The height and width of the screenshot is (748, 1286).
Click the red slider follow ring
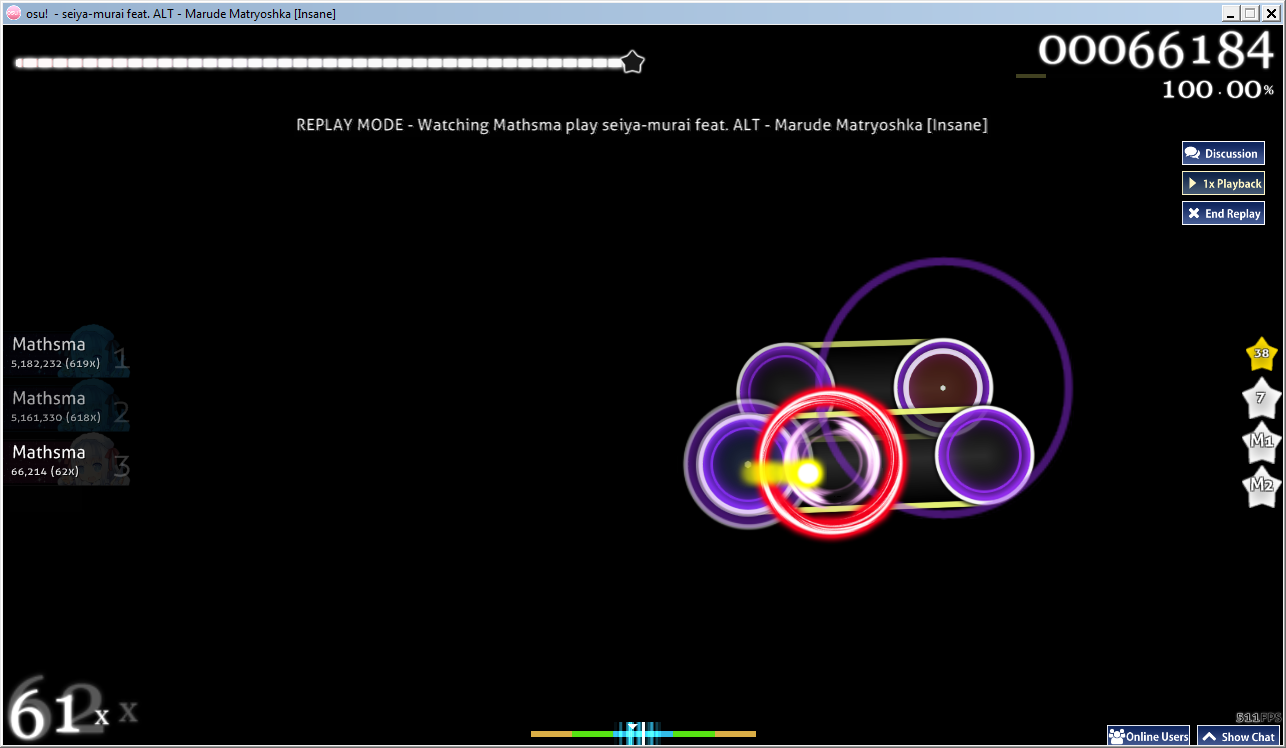point(832,462)
